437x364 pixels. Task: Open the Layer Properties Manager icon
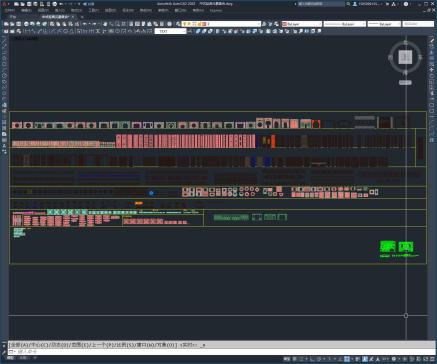(x=179, y=24)
